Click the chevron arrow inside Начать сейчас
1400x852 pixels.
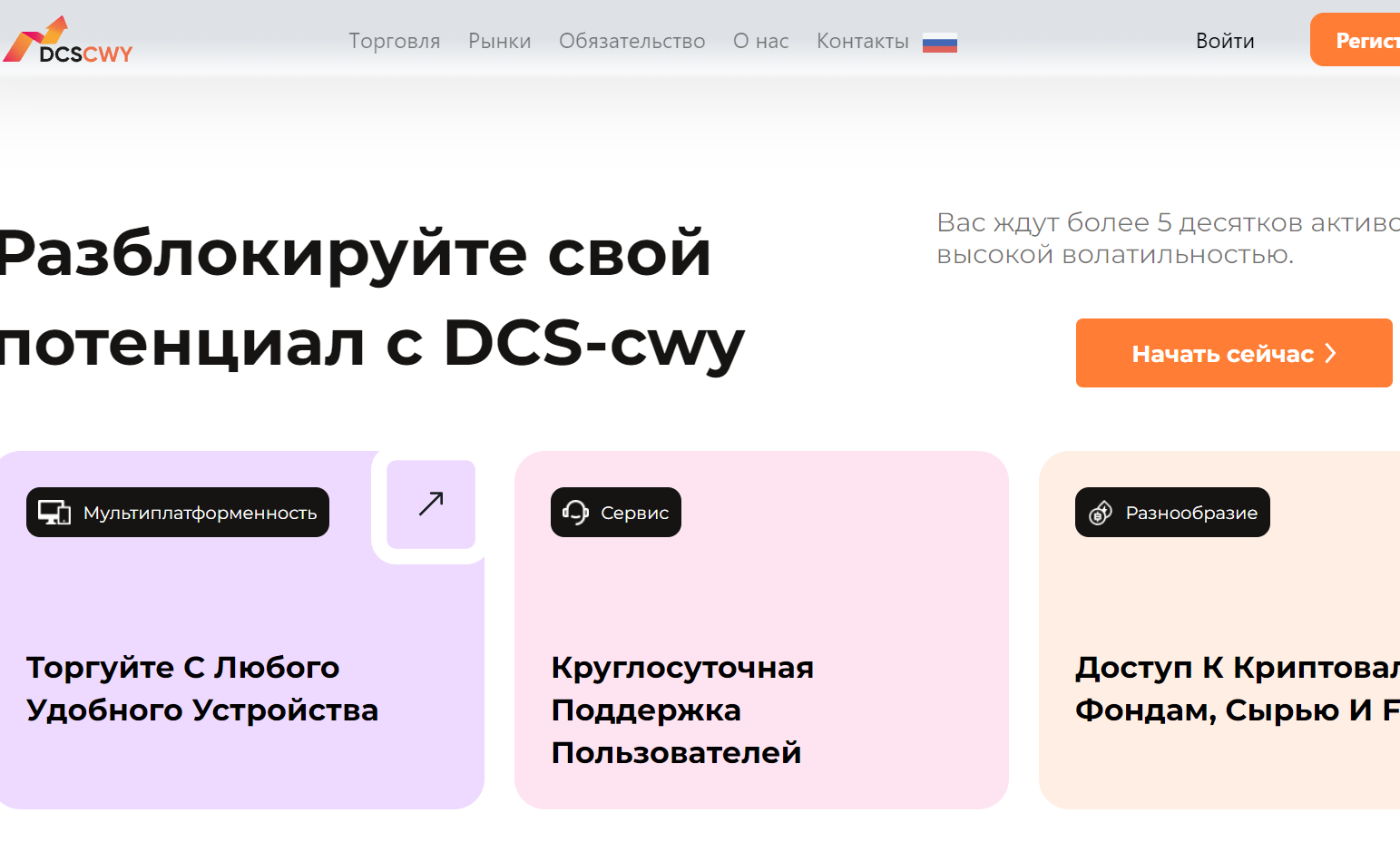pos(1331,353)
